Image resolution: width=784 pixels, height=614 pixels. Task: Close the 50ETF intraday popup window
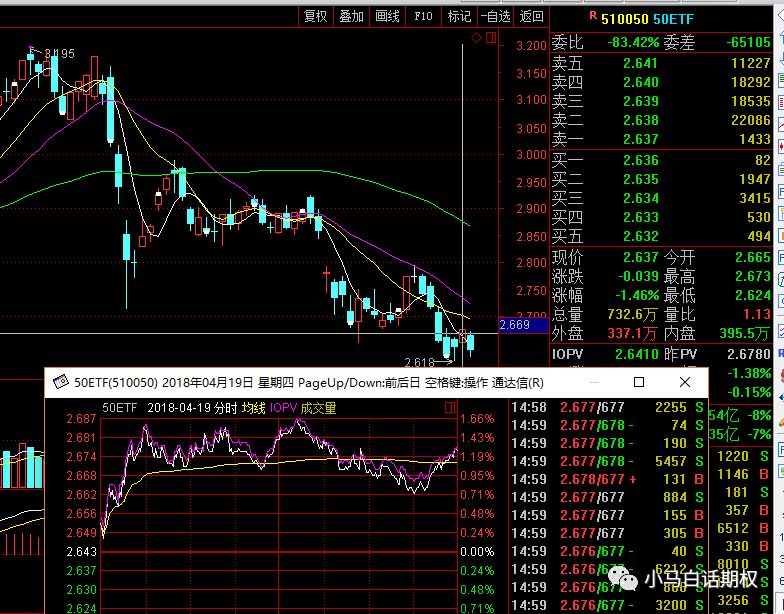click(685, 382)
